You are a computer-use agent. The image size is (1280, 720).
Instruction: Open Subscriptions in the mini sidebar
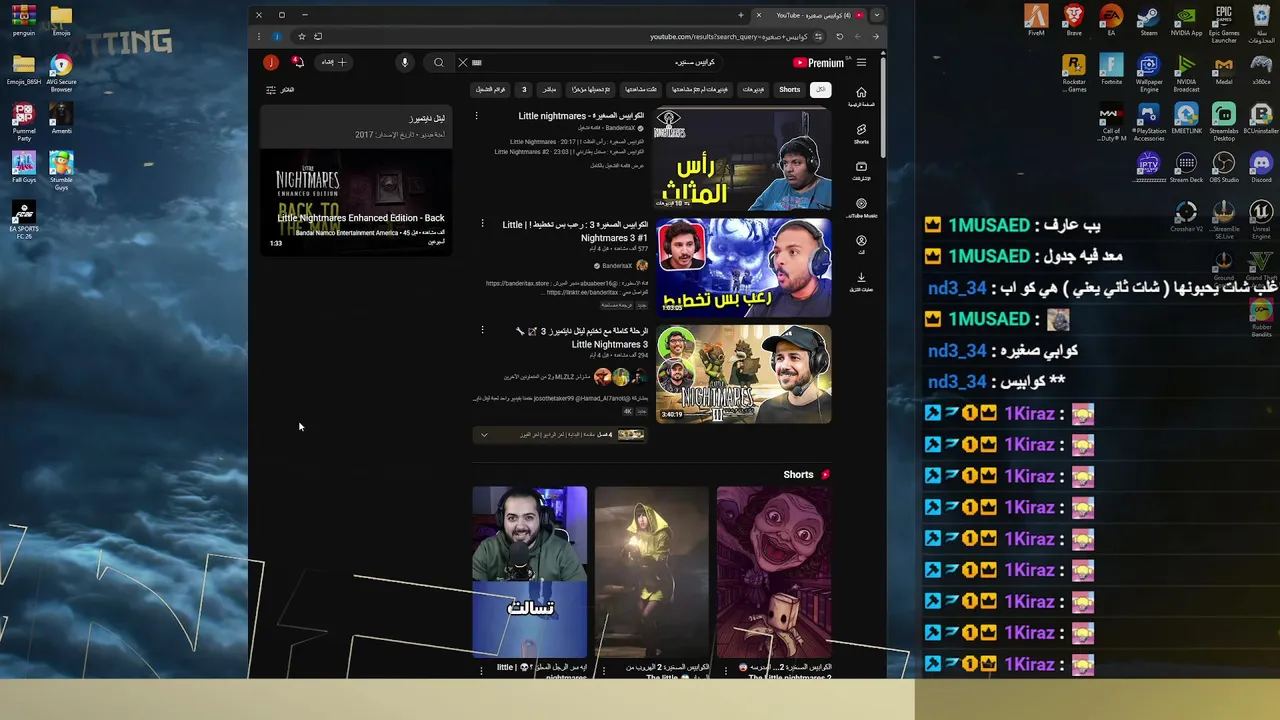[x=861, y=171]
